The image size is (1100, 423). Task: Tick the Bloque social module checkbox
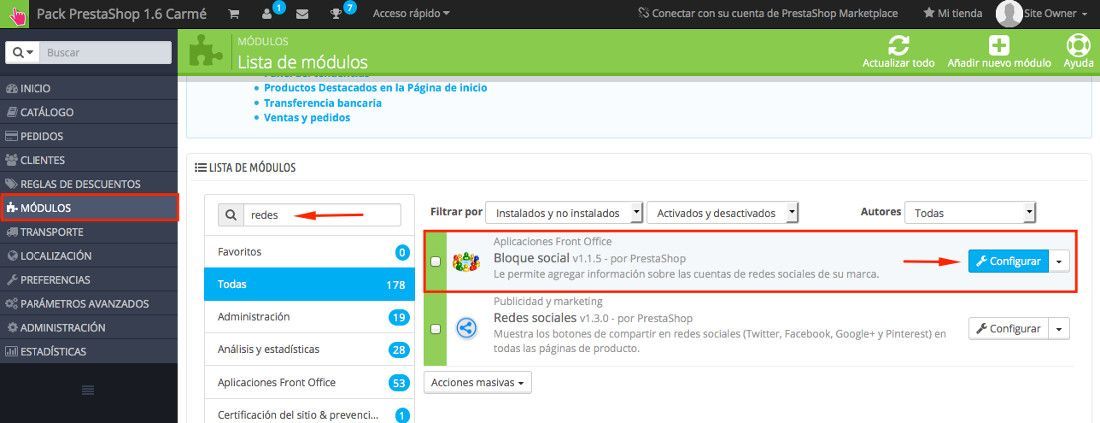[x=436, y=262]
